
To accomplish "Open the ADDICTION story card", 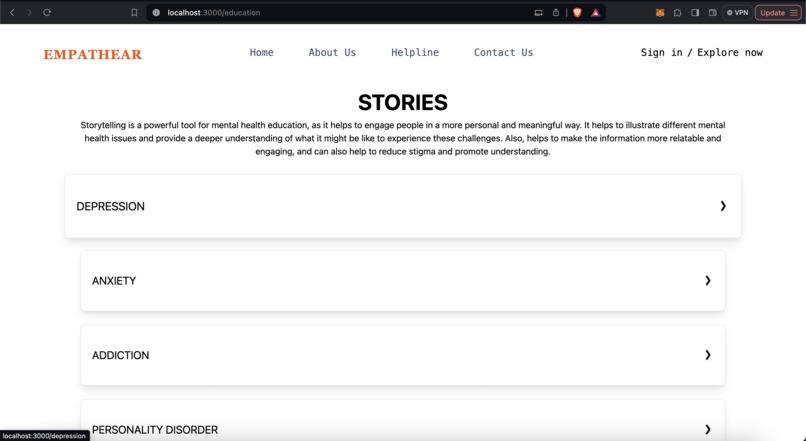I will [x=402, y=355].
